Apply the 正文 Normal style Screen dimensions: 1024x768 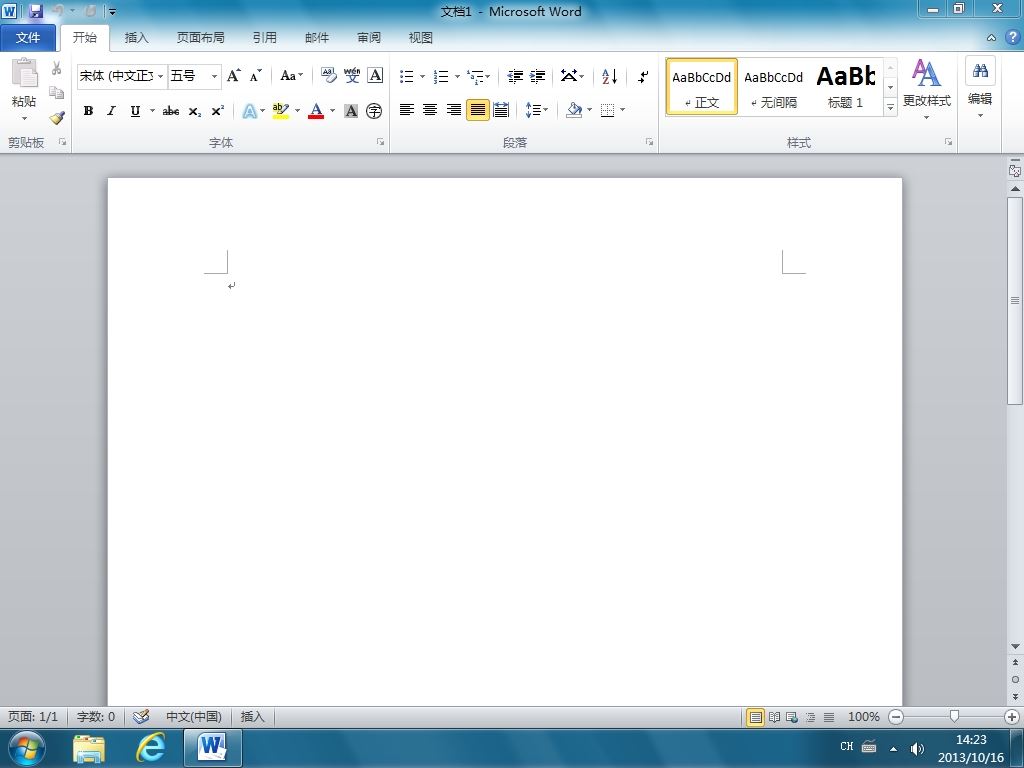click(x=701, y=87)
